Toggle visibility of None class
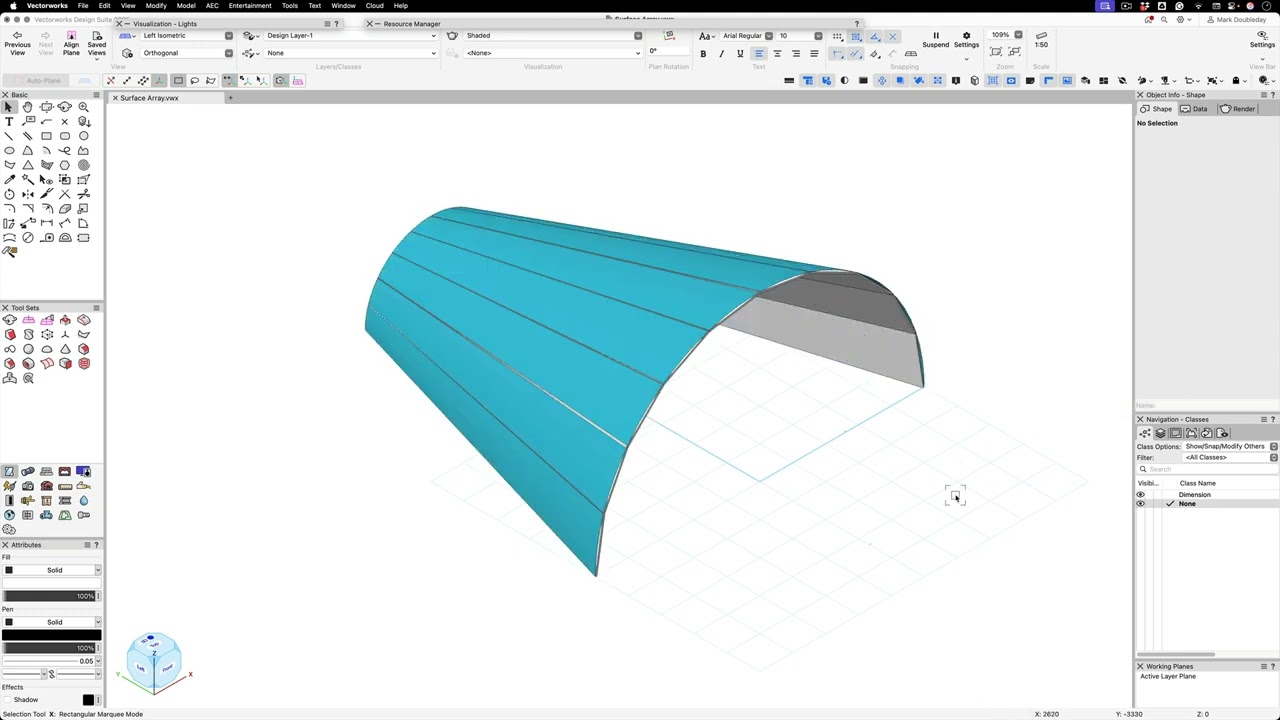 [x=1140, y=503]
